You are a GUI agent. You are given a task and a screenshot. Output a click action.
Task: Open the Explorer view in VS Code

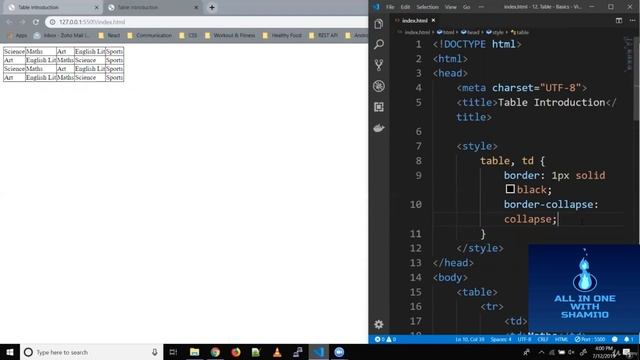coord(379,24)
